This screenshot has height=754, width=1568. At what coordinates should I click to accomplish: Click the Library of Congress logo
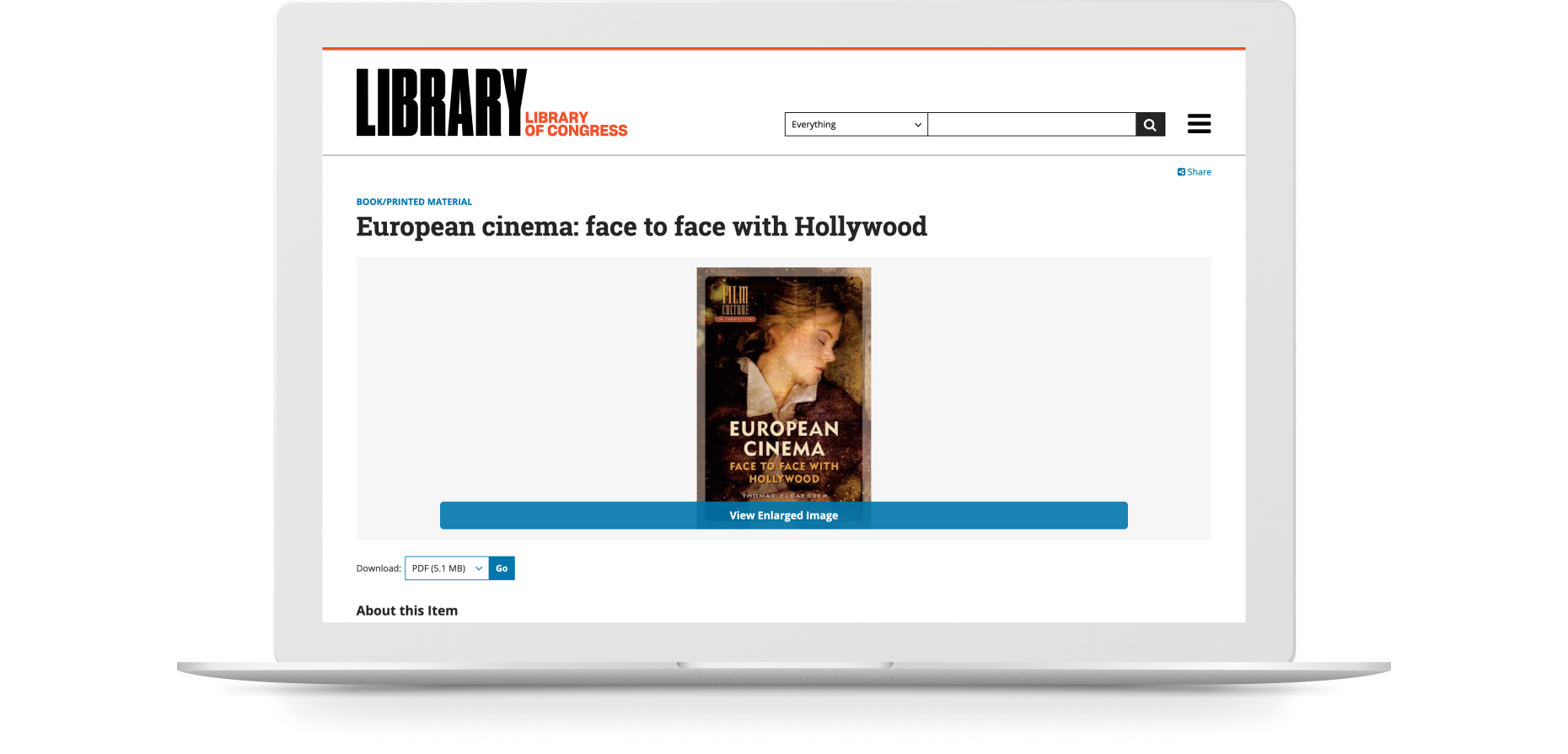491,102
